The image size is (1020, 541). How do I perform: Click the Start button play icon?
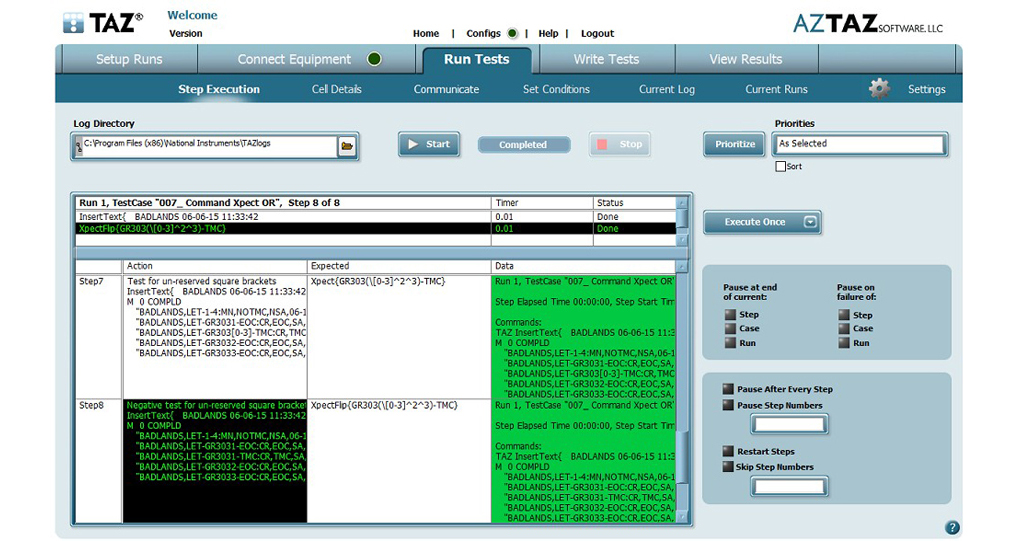413,144
